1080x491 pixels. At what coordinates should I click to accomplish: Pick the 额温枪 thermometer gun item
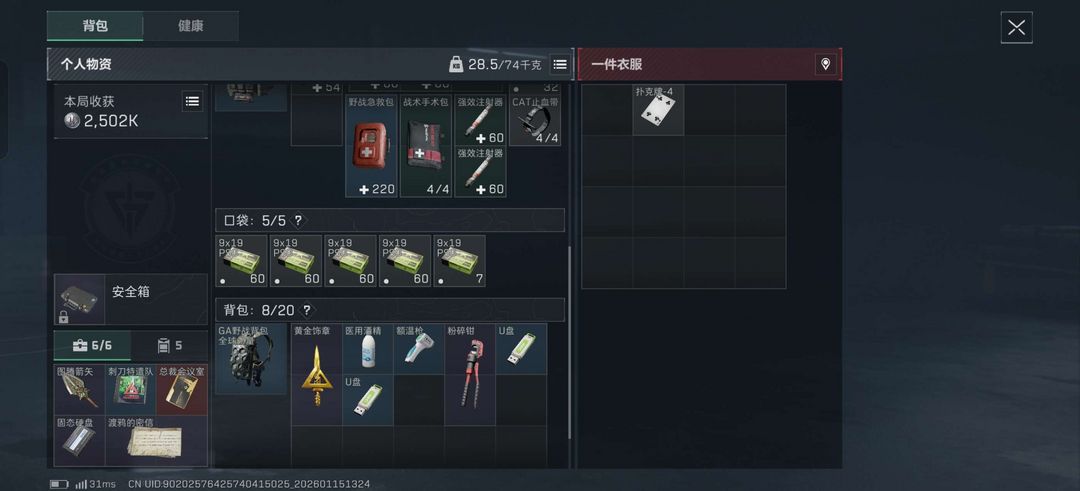point(419,348)
